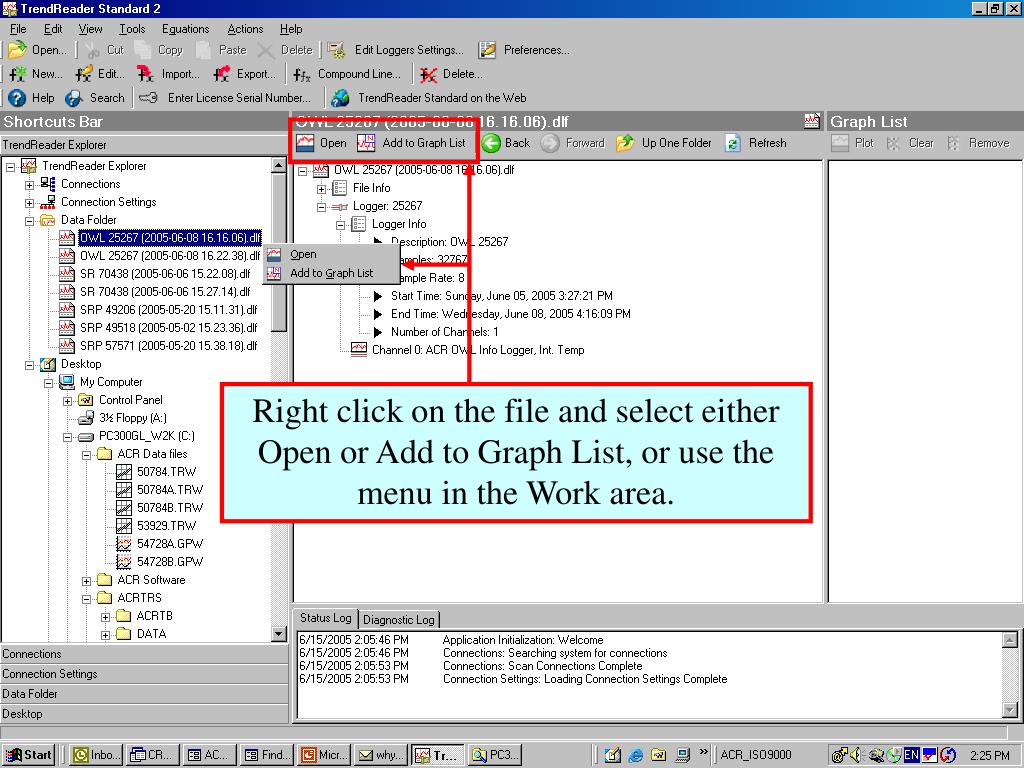Click Enter License Serial Number key icon
The width and height of the screenshot is (1024, 768).
point(149,98)
